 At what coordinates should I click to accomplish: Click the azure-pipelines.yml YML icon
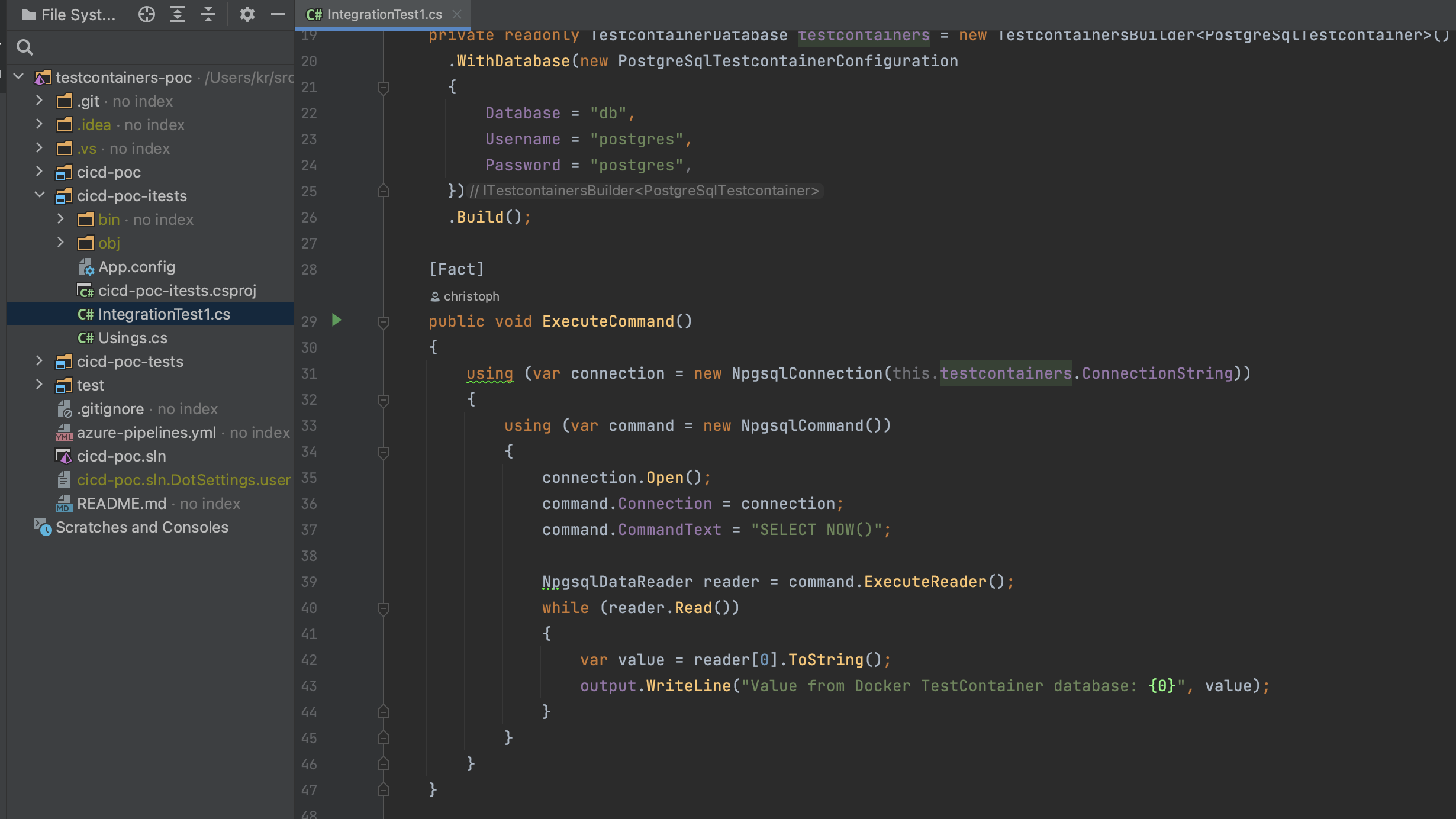pos(64,433)
